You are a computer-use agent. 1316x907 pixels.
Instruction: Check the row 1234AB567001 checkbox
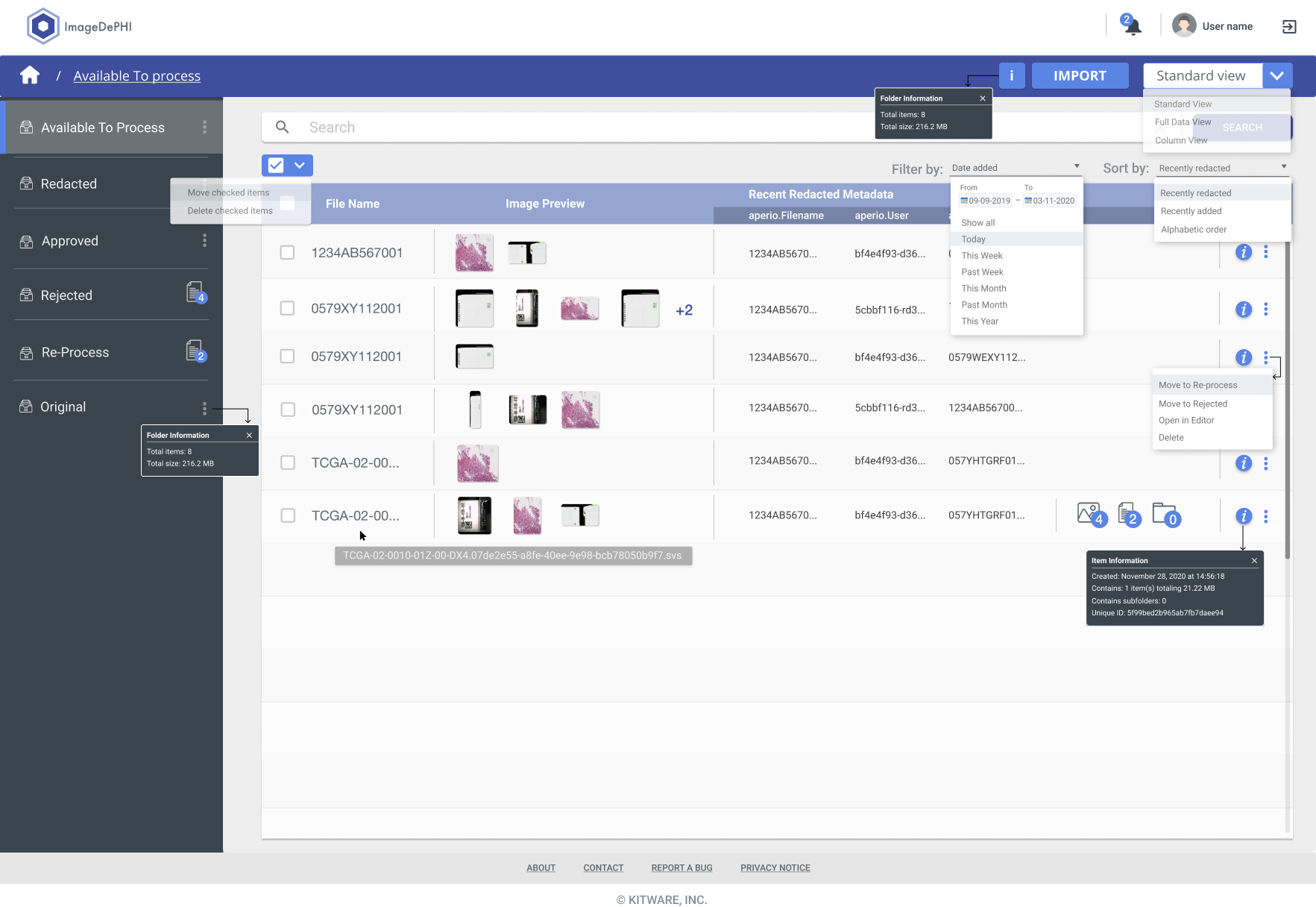pos(287,252)
